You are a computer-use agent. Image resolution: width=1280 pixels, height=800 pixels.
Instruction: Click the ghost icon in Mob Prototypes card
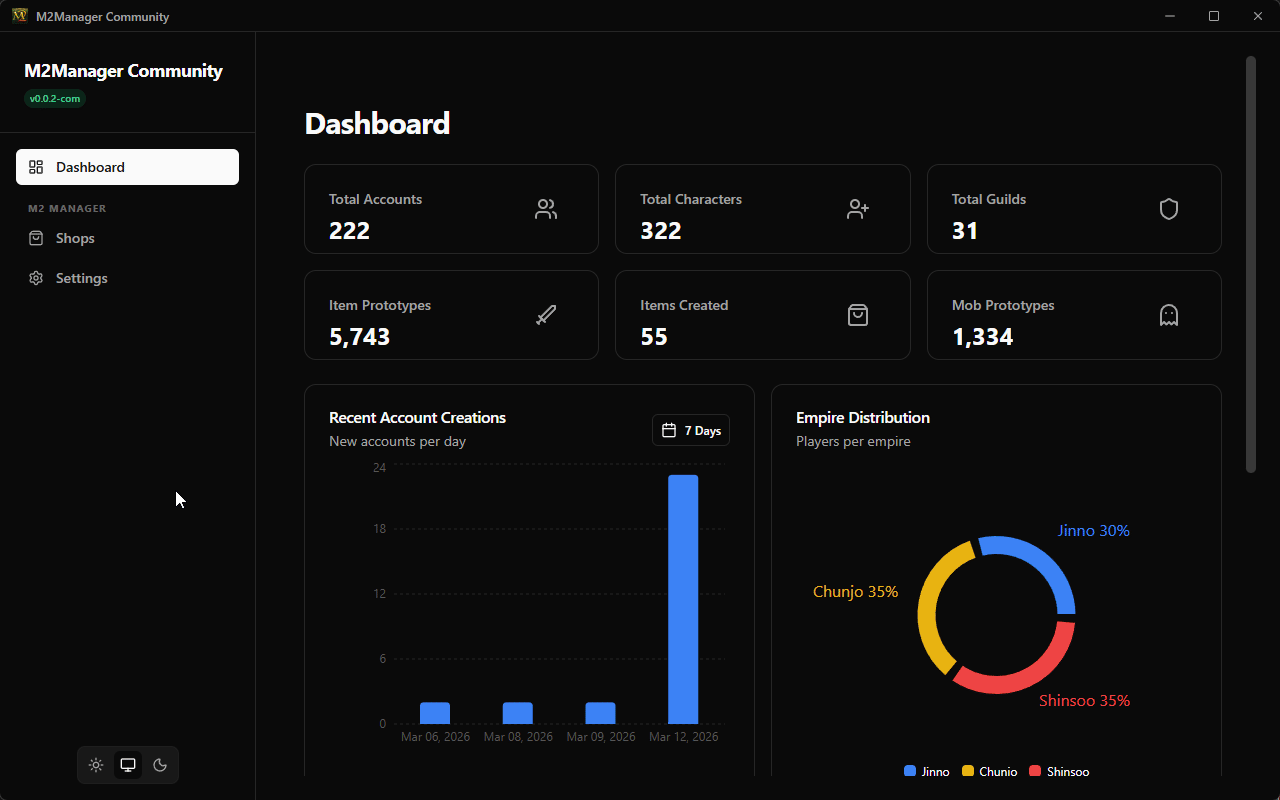[1169, 315]
